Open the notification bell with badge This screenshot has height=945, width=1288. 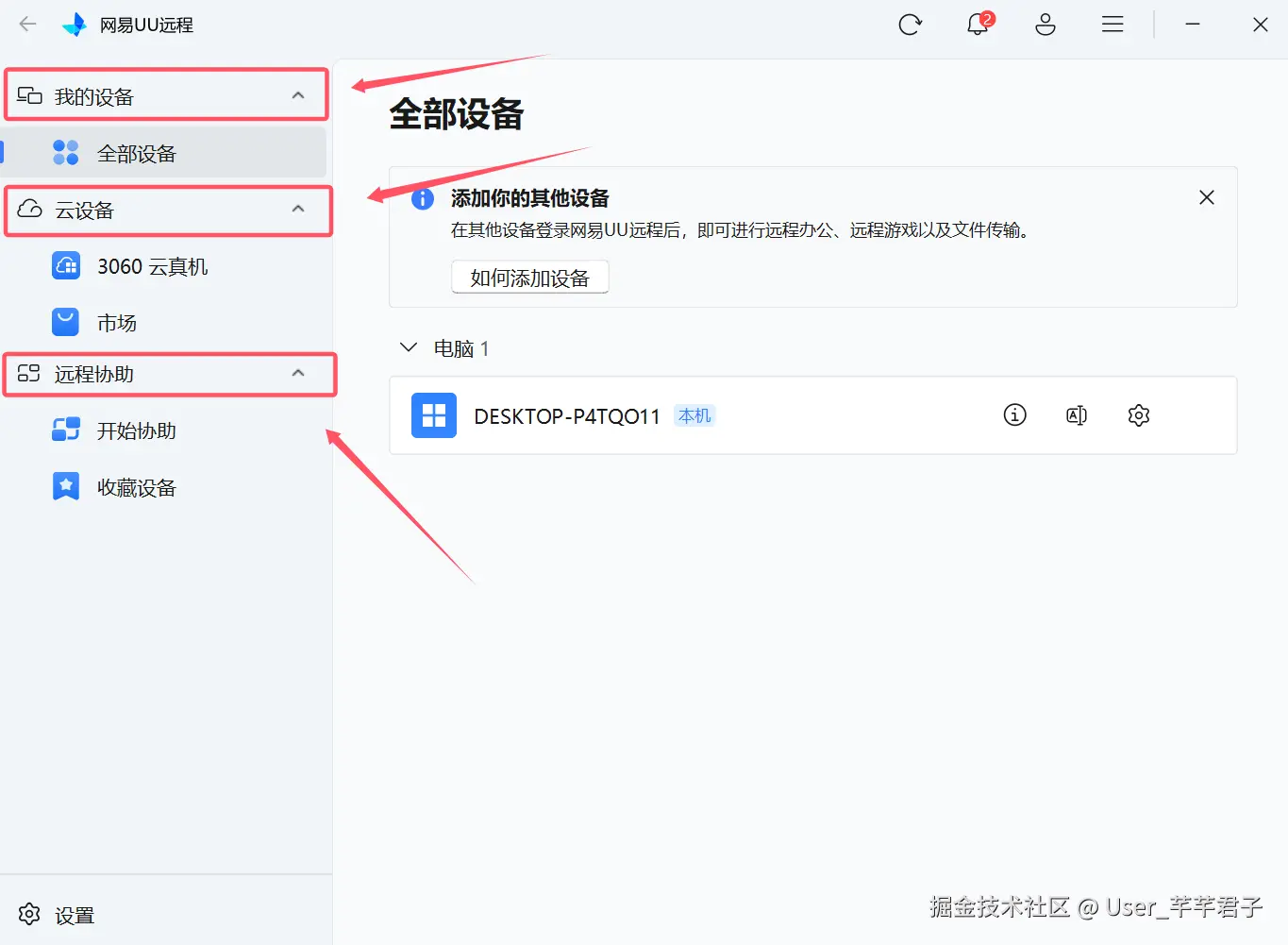(979, 24)
